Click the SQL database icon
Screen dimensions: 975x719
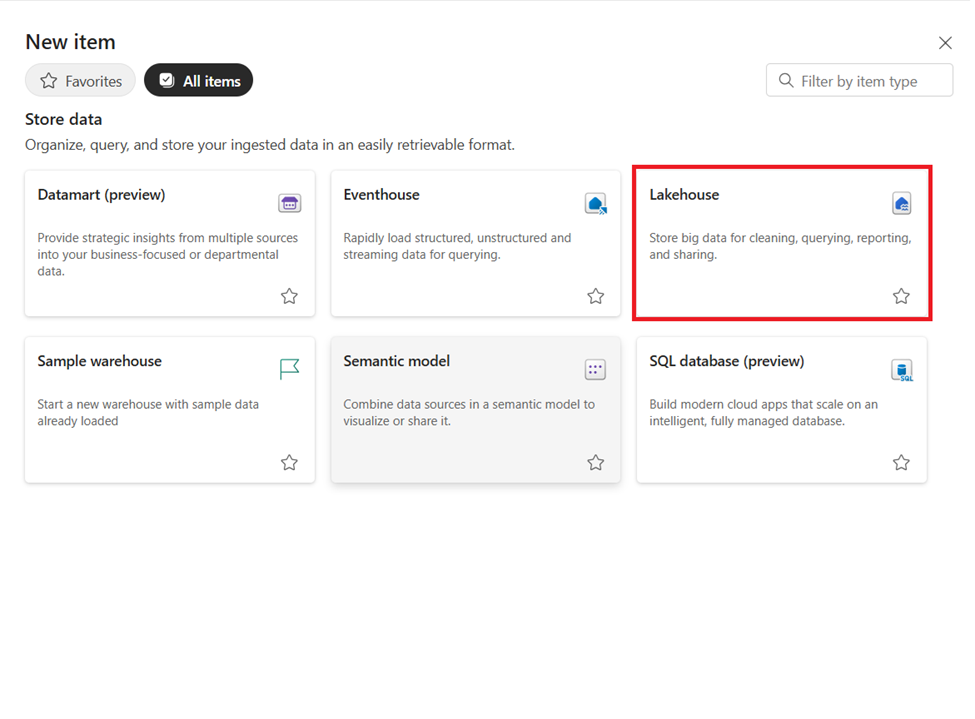(x=902, y=370)
